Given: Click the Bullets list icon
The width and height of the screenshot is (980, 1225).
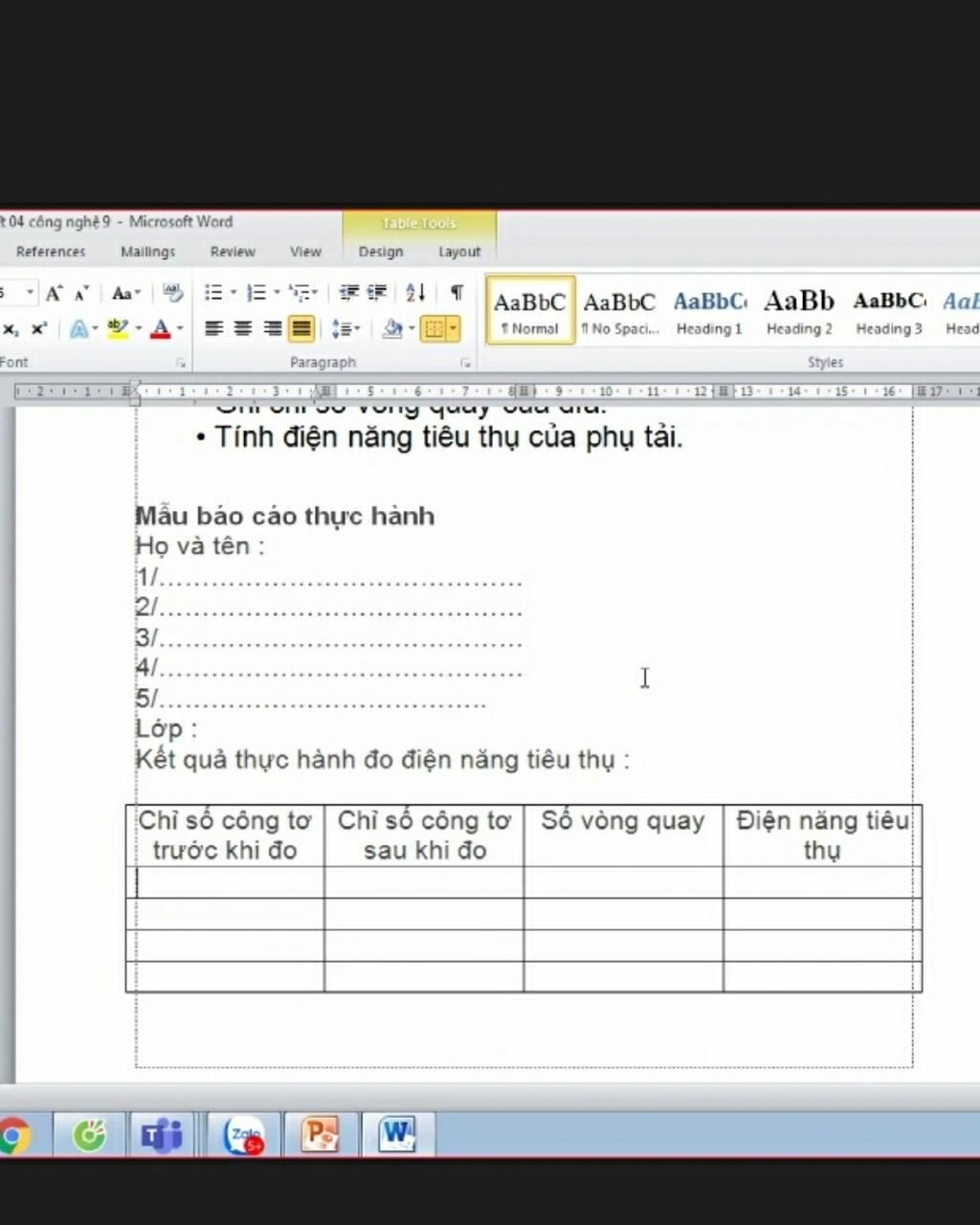Looking at the screenshot, I should pos(213,293).
